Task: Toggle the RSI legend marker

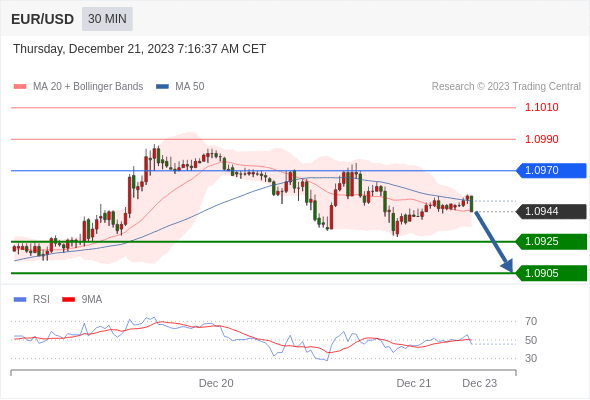Action: tap(20, 300)
